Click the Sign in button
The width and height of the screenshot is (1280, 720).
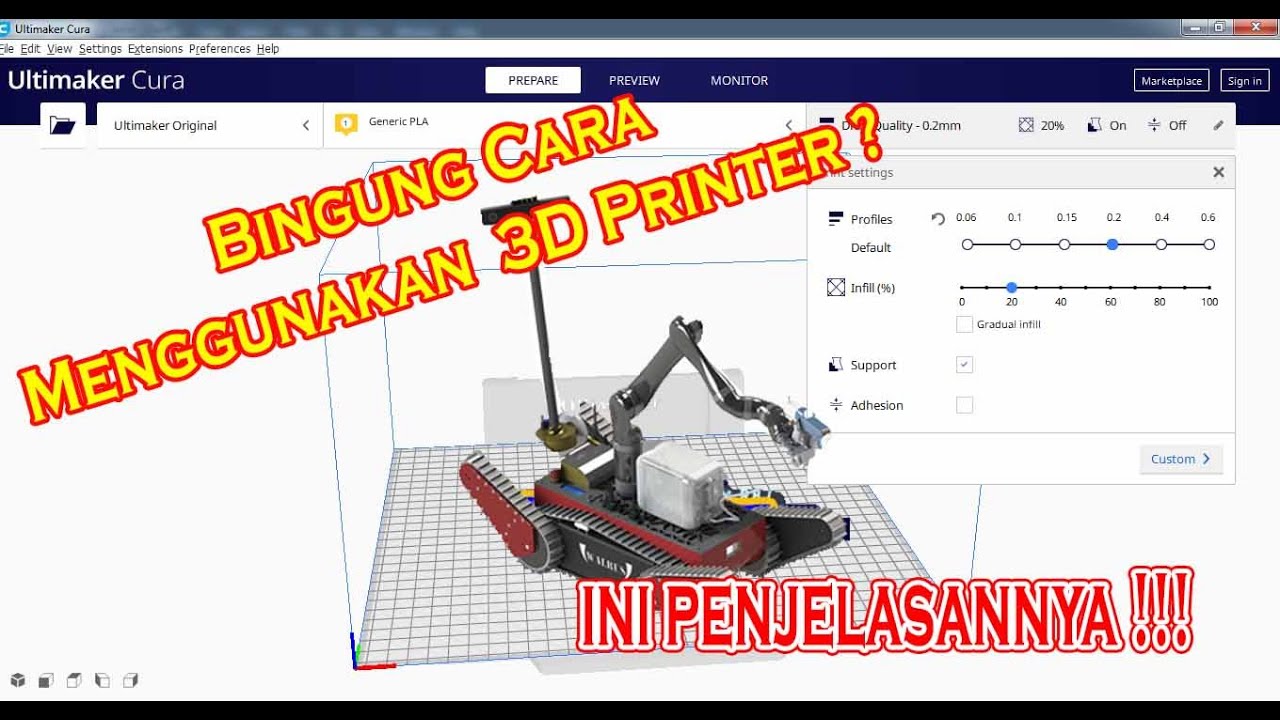tap(1245, 81)
